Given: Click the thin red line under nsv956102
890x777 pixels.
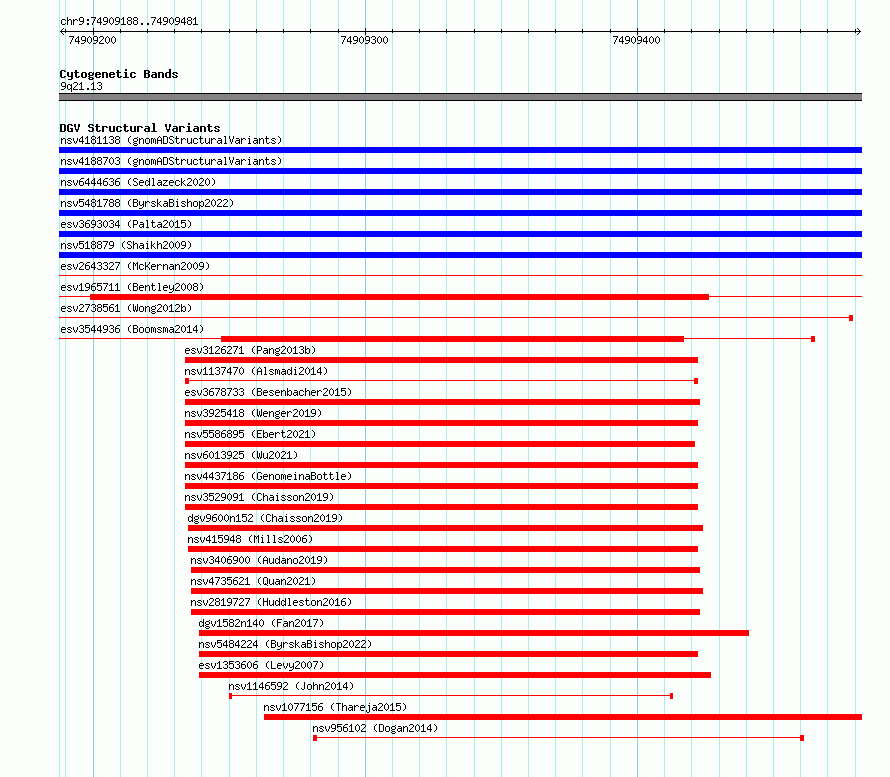Looking at the screenshot, I should [x=559, y=738].
